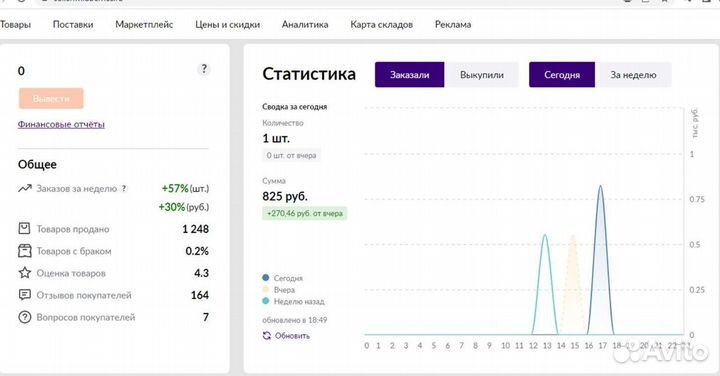Click the 0.2% defective goods value
Screen dimensions: 720x376
(x=197, y=251)
